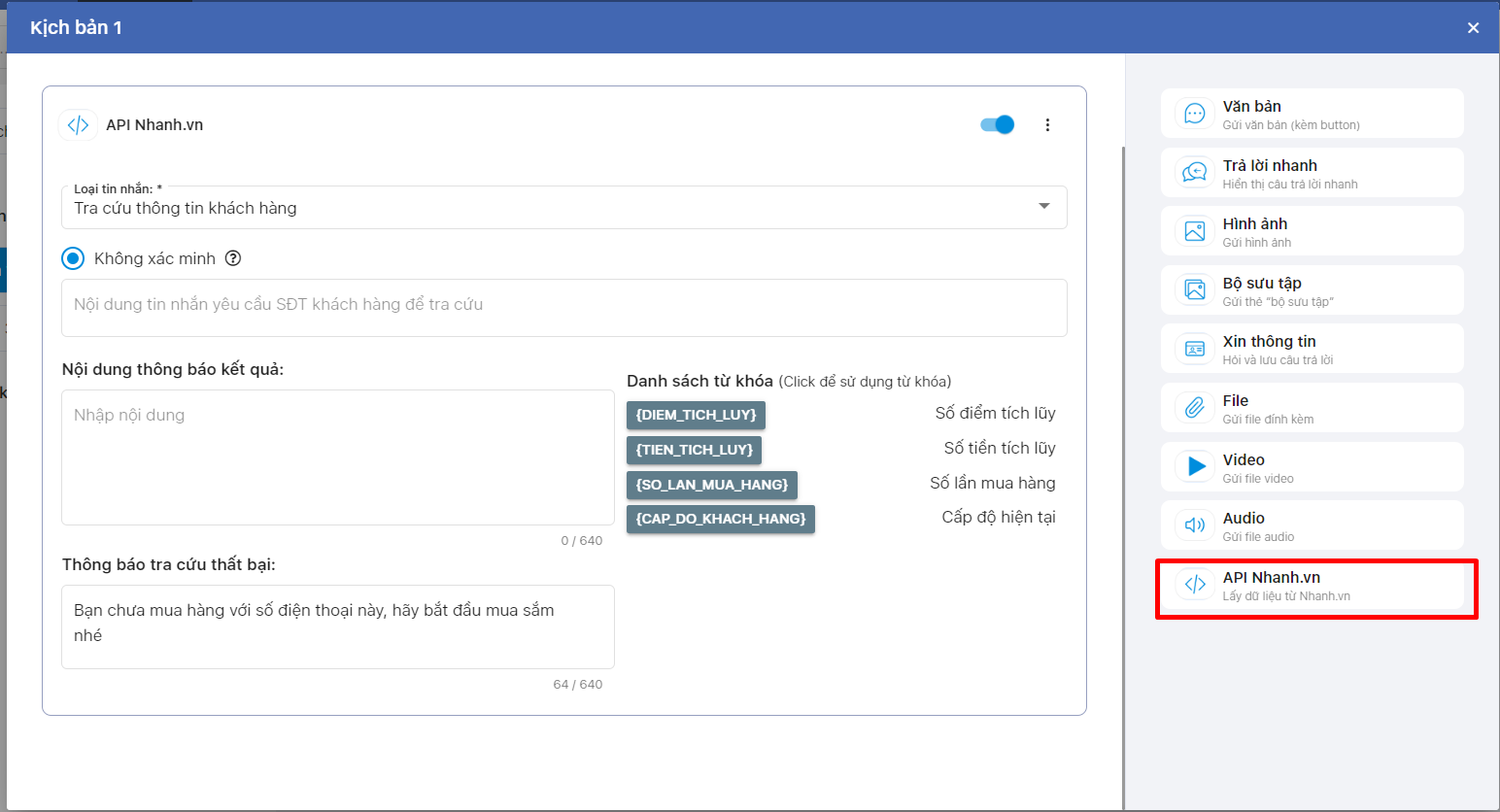
Task: Click the Hình ảnh image icon
Action: [x=1195, y=231]
